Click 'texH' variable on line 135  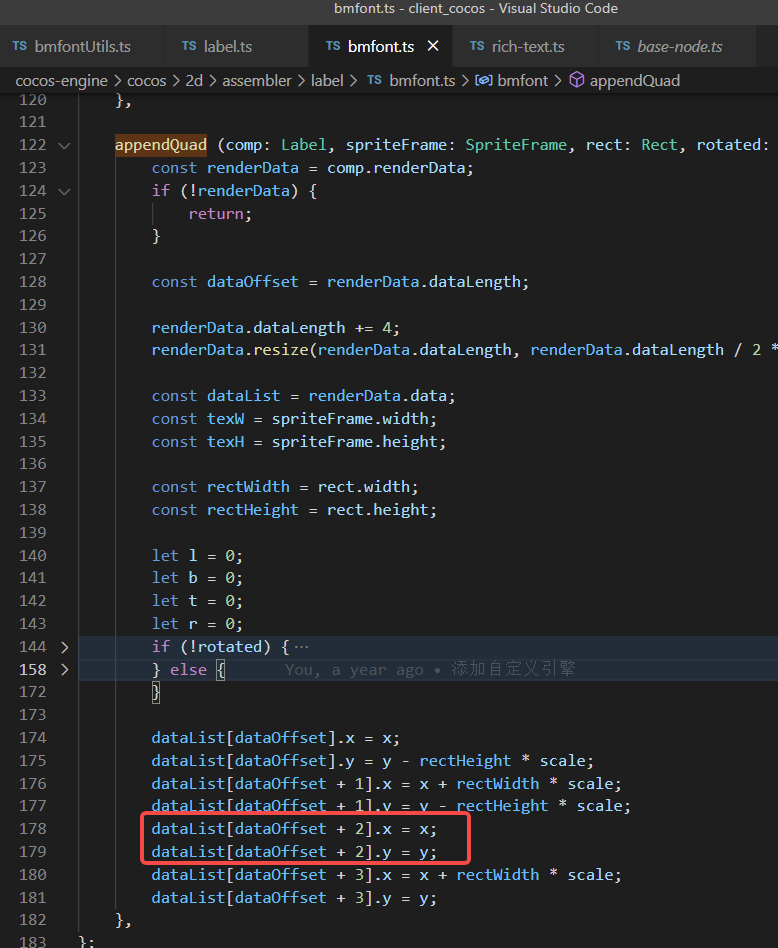click(x=225, y=442)
